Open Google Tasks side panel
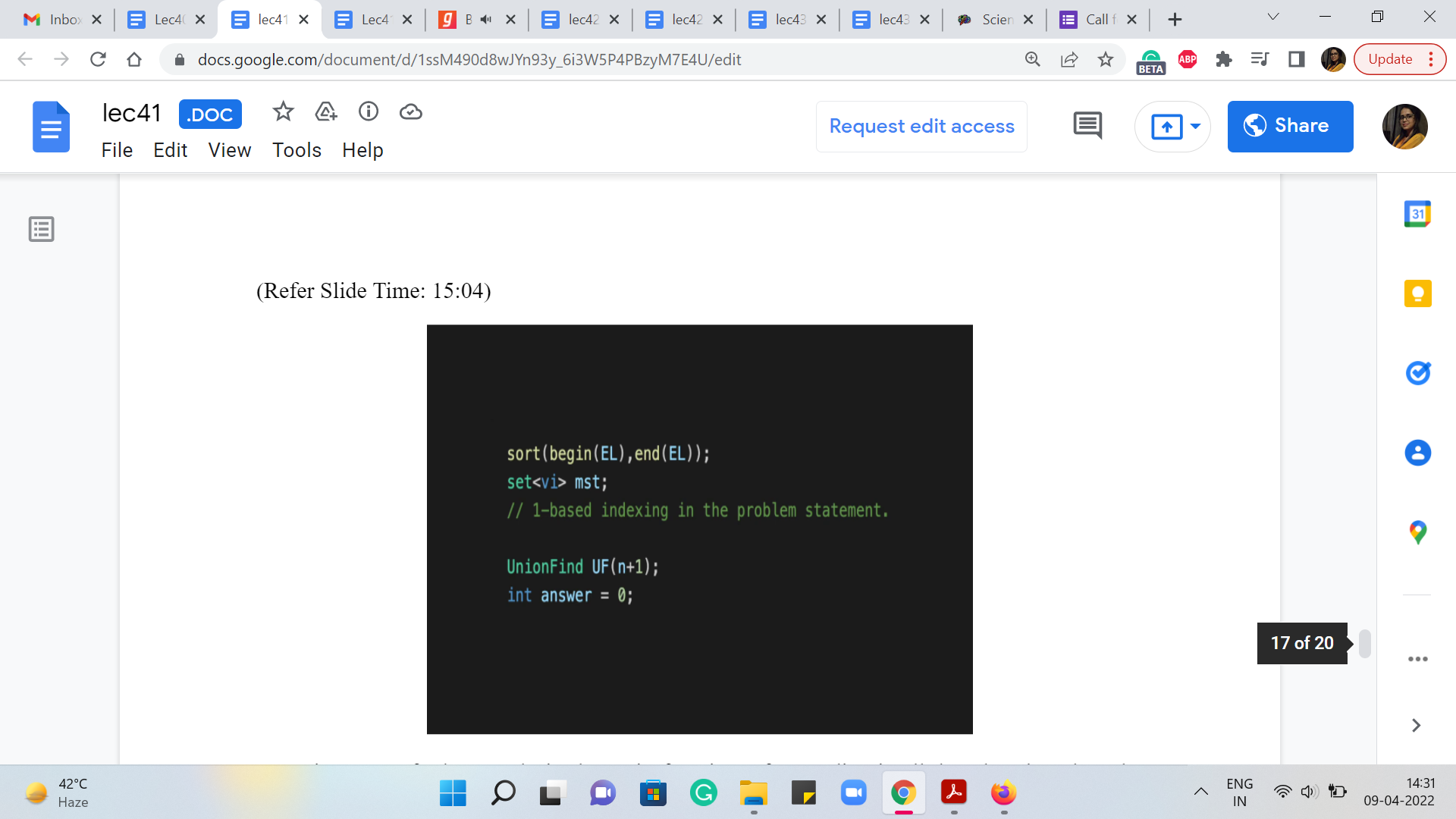 pyautogui.click(x=1417, y=373)
